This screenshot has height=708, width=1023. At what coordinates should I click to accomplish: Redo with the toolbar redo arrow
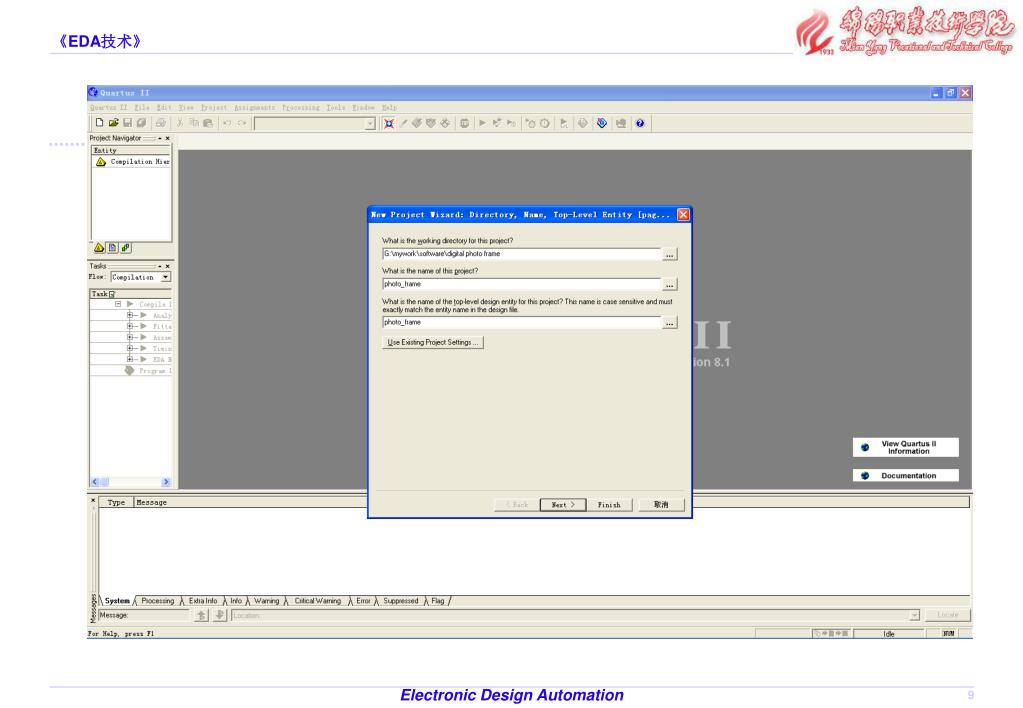click(241, 123)
